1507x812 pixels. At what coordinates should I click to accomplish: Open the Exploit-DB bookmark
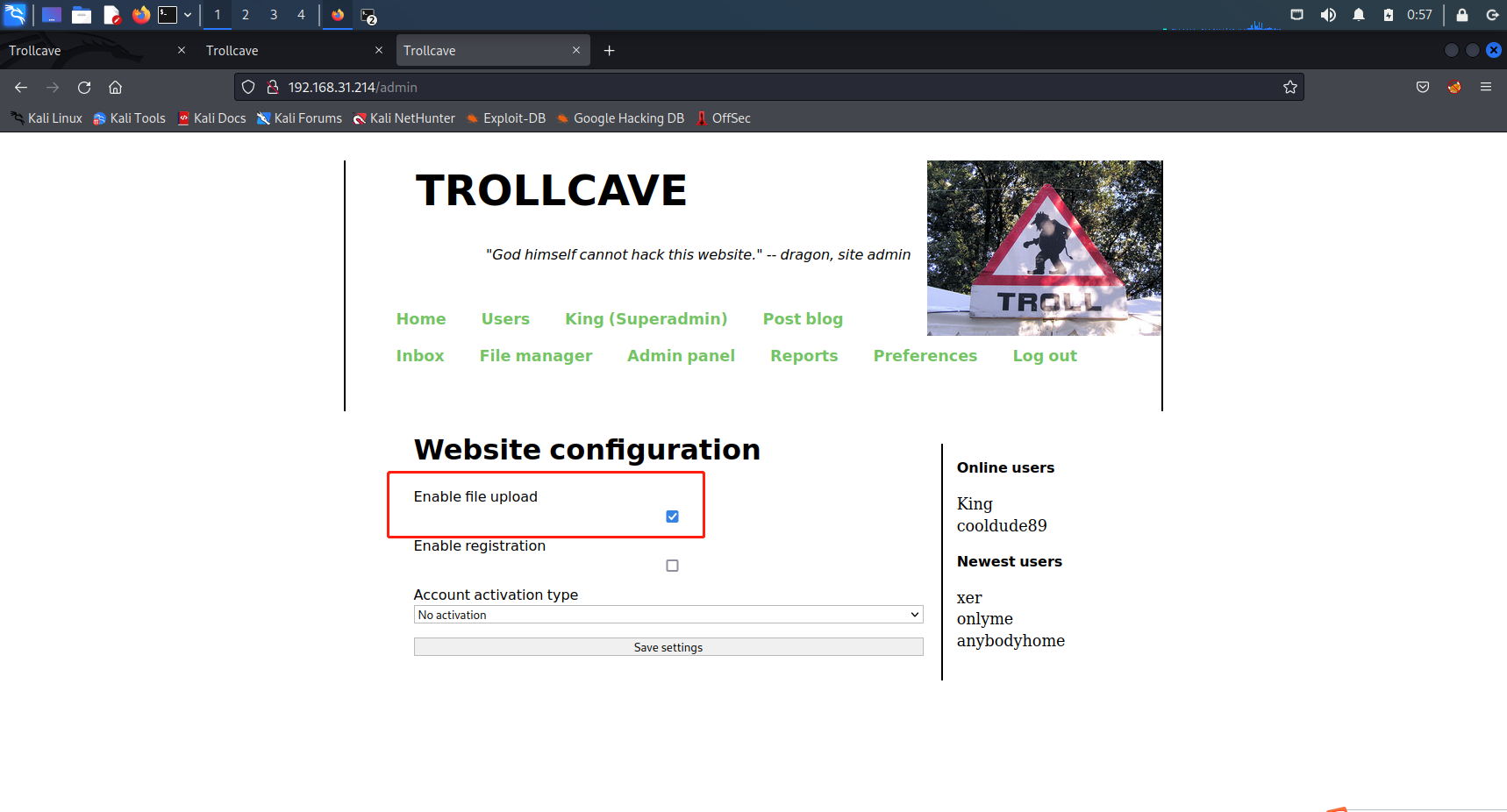point(505,118)
